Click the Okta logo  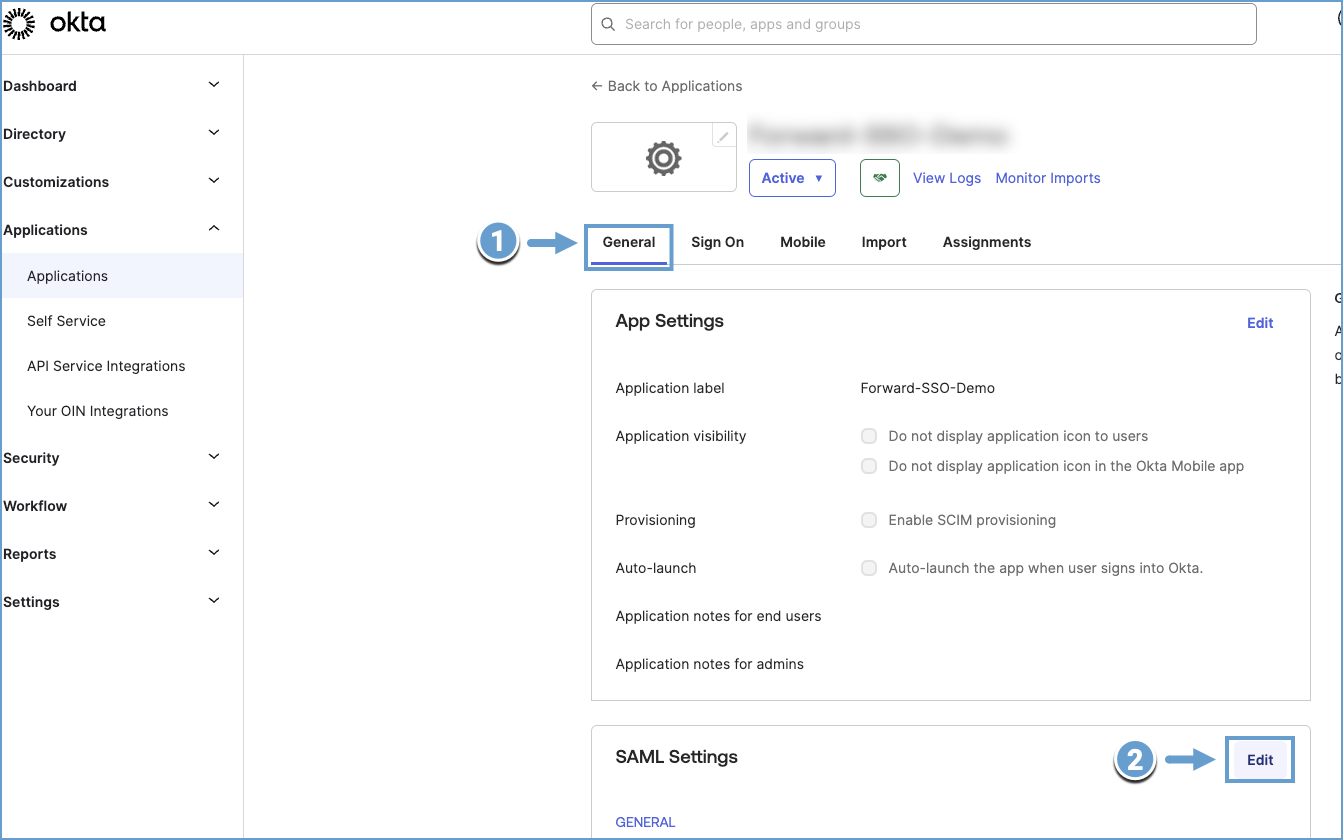pyautogui.click(x=55, y=23)
